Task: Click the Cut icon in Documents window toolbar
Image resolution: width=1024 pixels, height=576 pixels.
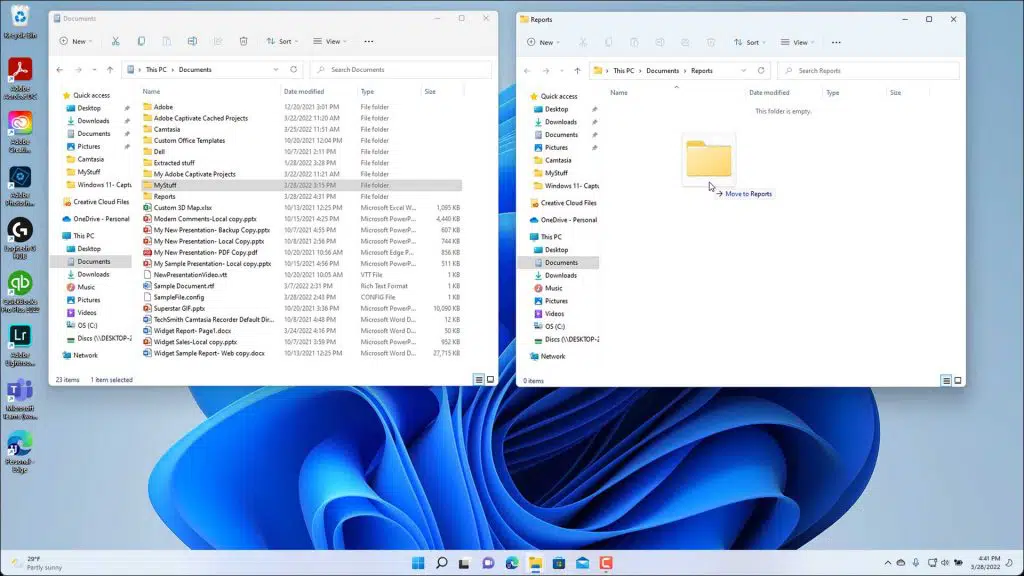Action: click(x=116, y=41)
